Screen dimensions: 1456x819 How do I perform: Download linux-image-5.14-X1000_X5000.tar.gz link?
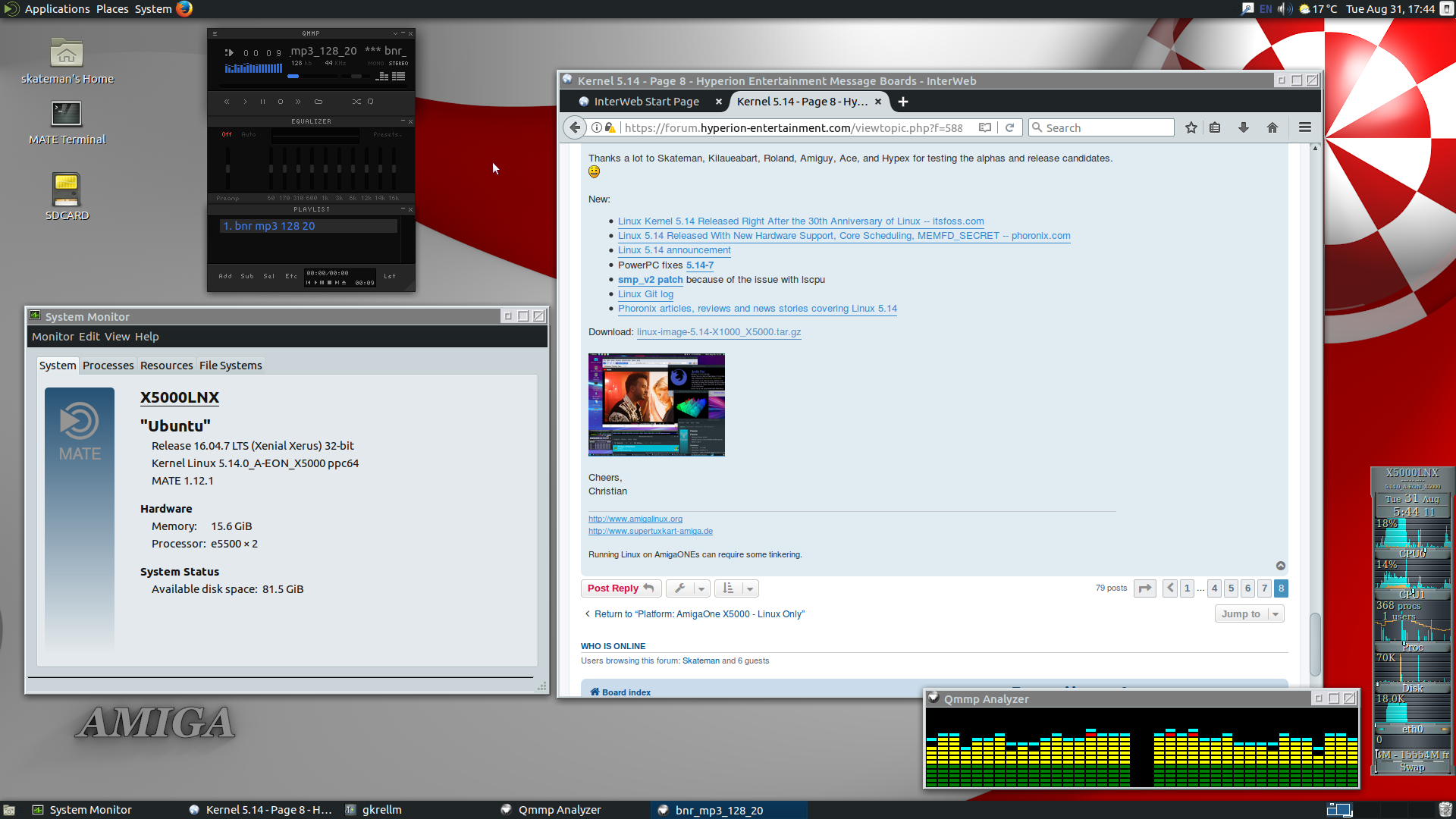[x=719, y=332]
